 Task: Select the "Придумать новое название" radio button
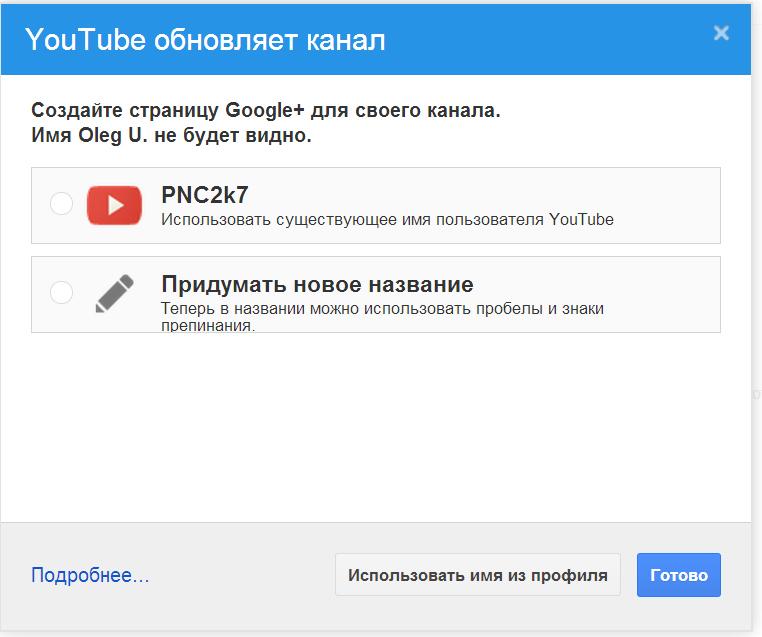click(62, 293)
